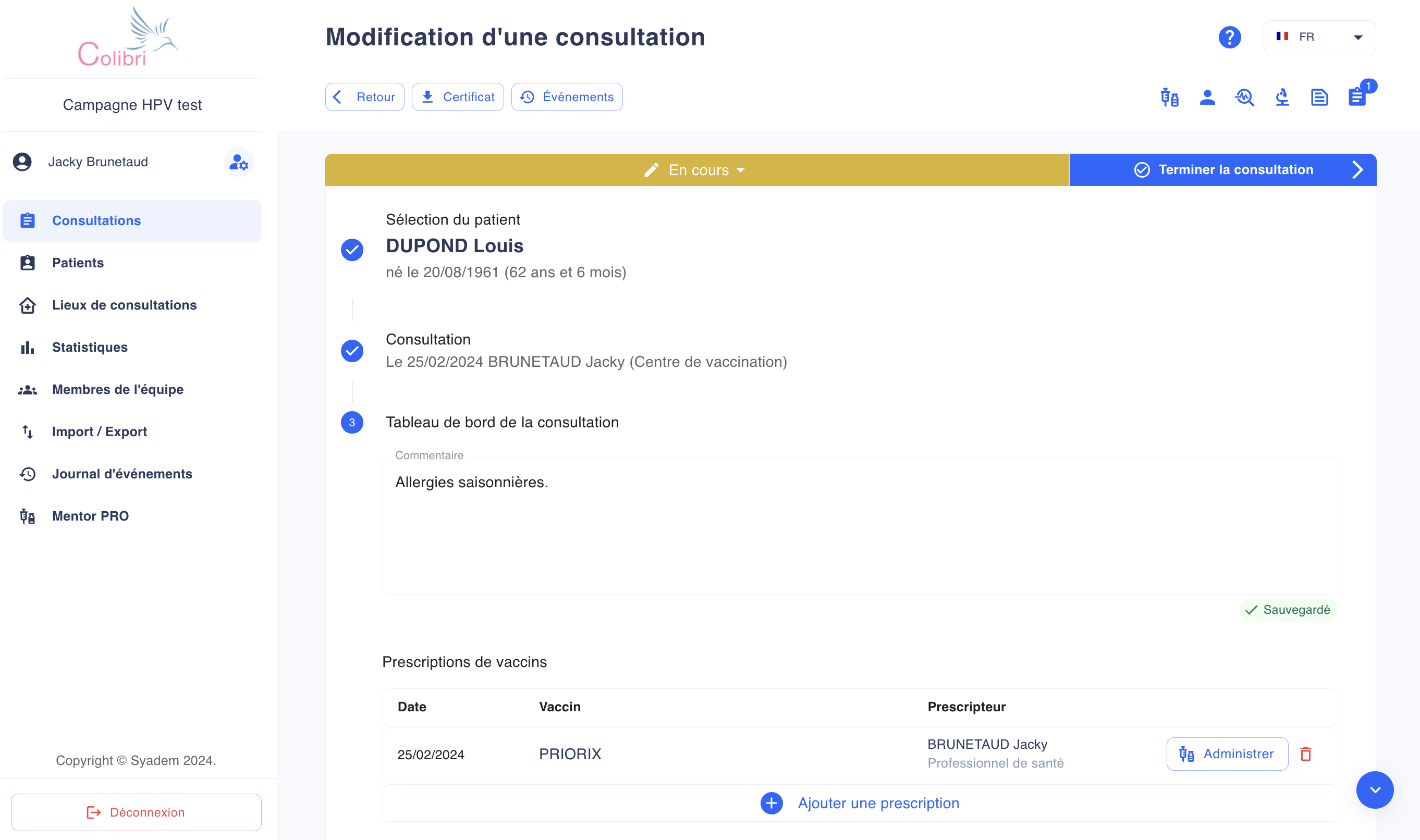Open user settings icon beside Jacky Brunetaud
Screen dimensions: 1420x840
tap(239, 163)
